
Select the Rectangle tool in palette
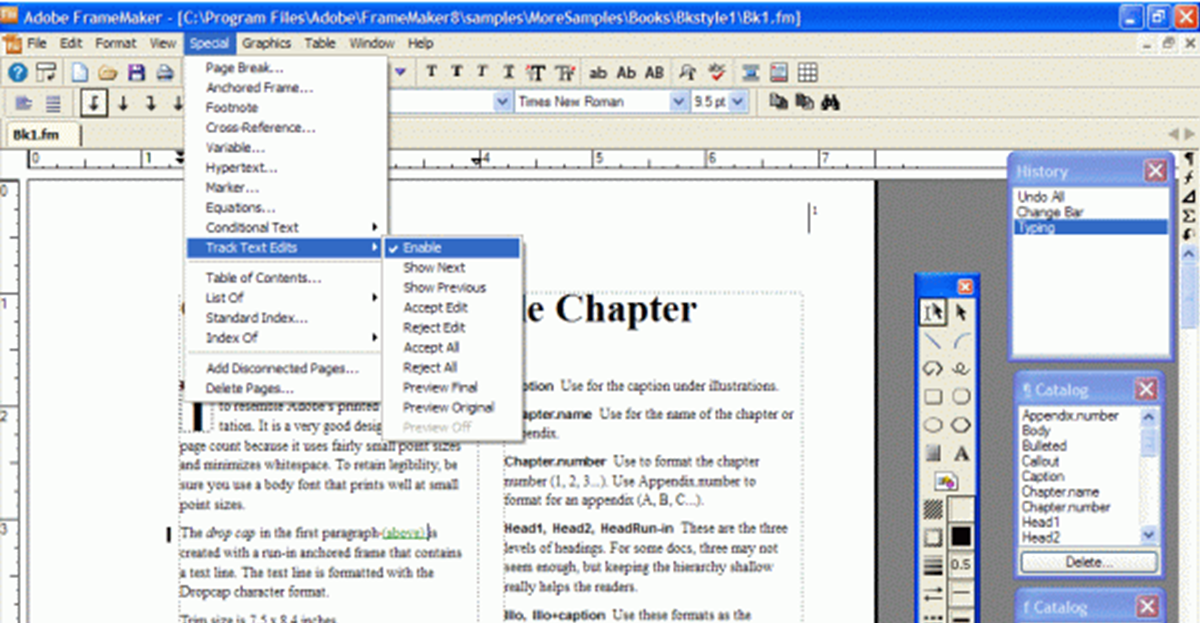(932, 397)
